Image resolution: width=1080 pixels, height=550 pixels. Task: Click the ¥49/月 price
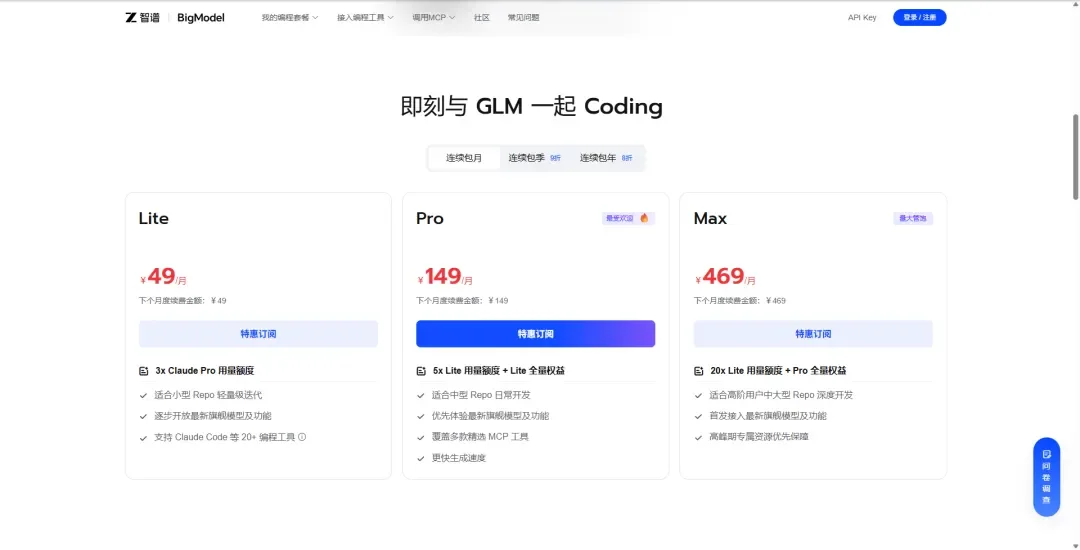[x=163, y=277]
